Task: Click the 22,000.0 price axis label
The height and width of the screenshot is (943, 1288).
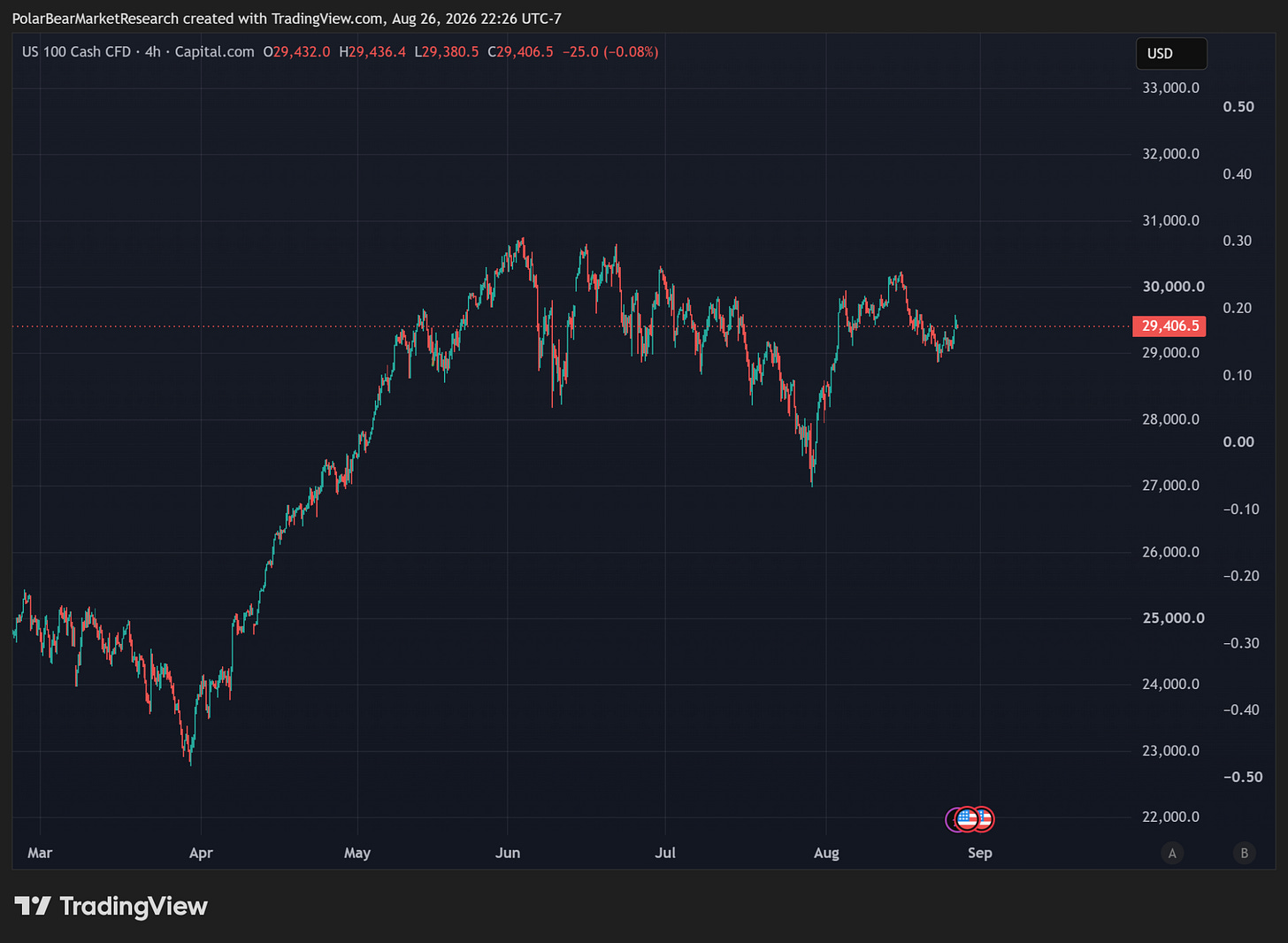Action: click(1171, 817)
